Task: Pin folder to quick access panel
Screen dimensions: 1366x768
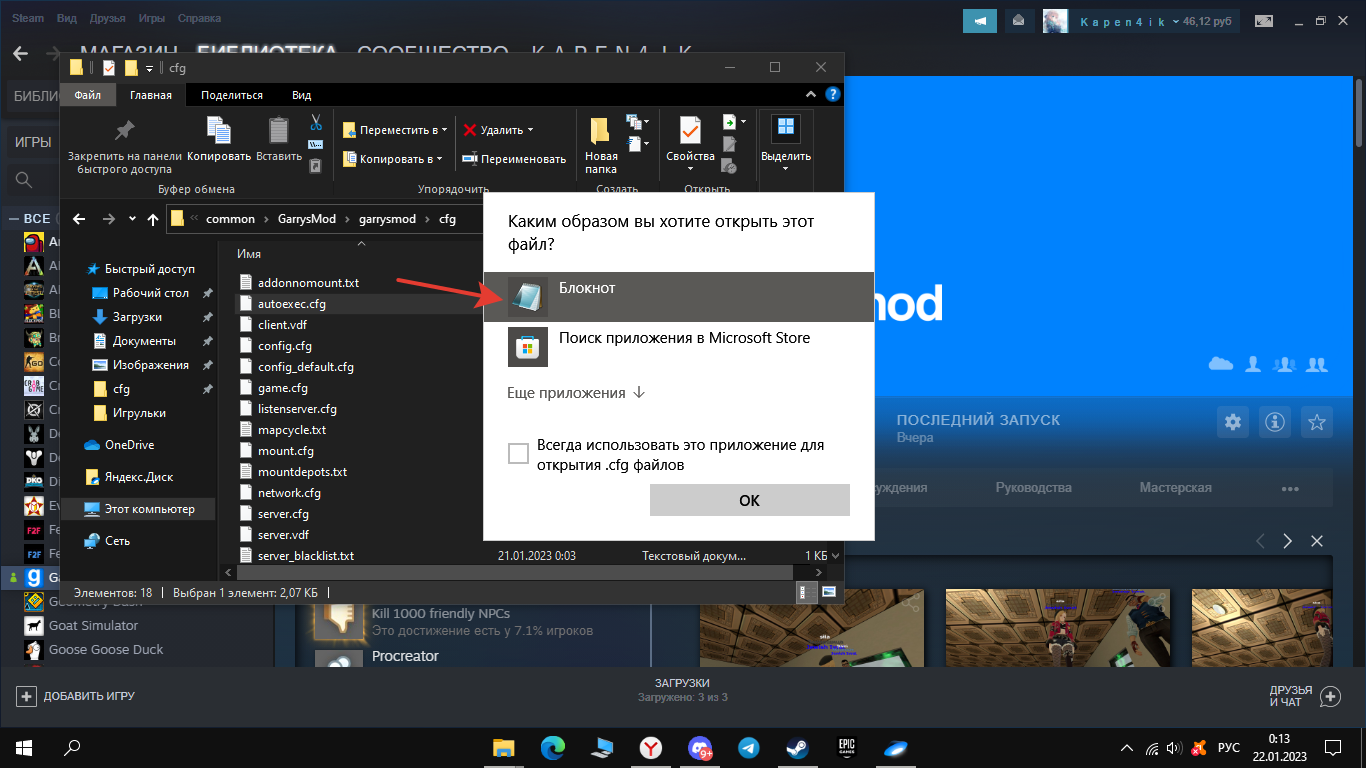Action: [125, 146]
